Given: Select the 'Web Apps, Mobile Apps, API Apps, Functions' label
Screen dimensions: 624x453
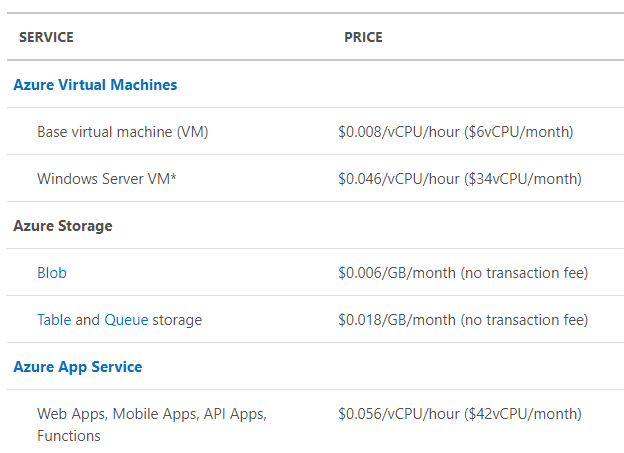Looking at the screenshot, I should 152,425.
